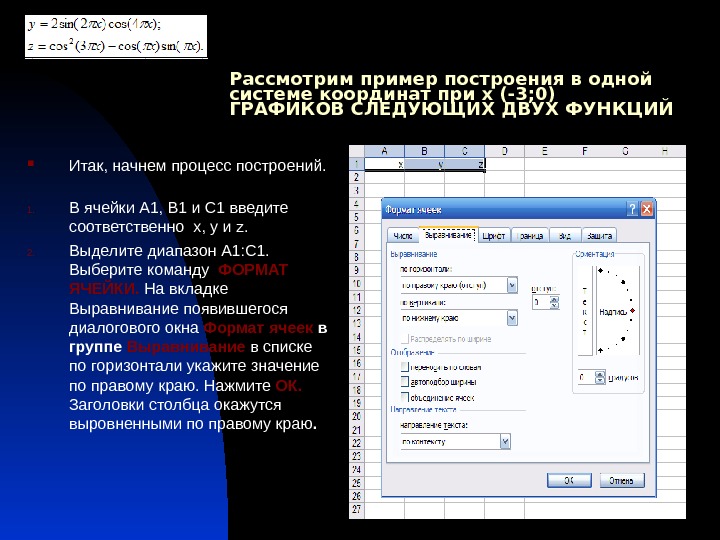The height and width of the screenshot is (540, 720).
Task: Click cell B1 containing y
Action: click(x=424, y=164)
